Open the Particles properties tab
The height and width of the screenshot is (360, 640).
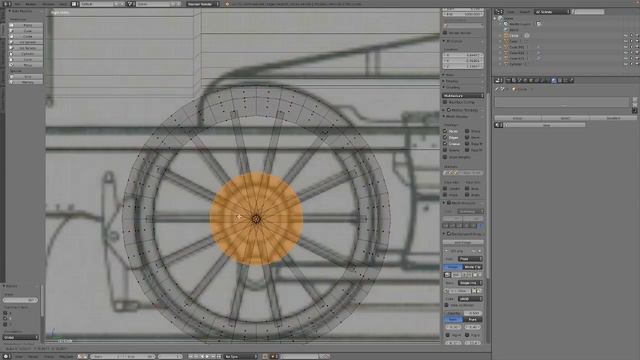click(565, 80)
